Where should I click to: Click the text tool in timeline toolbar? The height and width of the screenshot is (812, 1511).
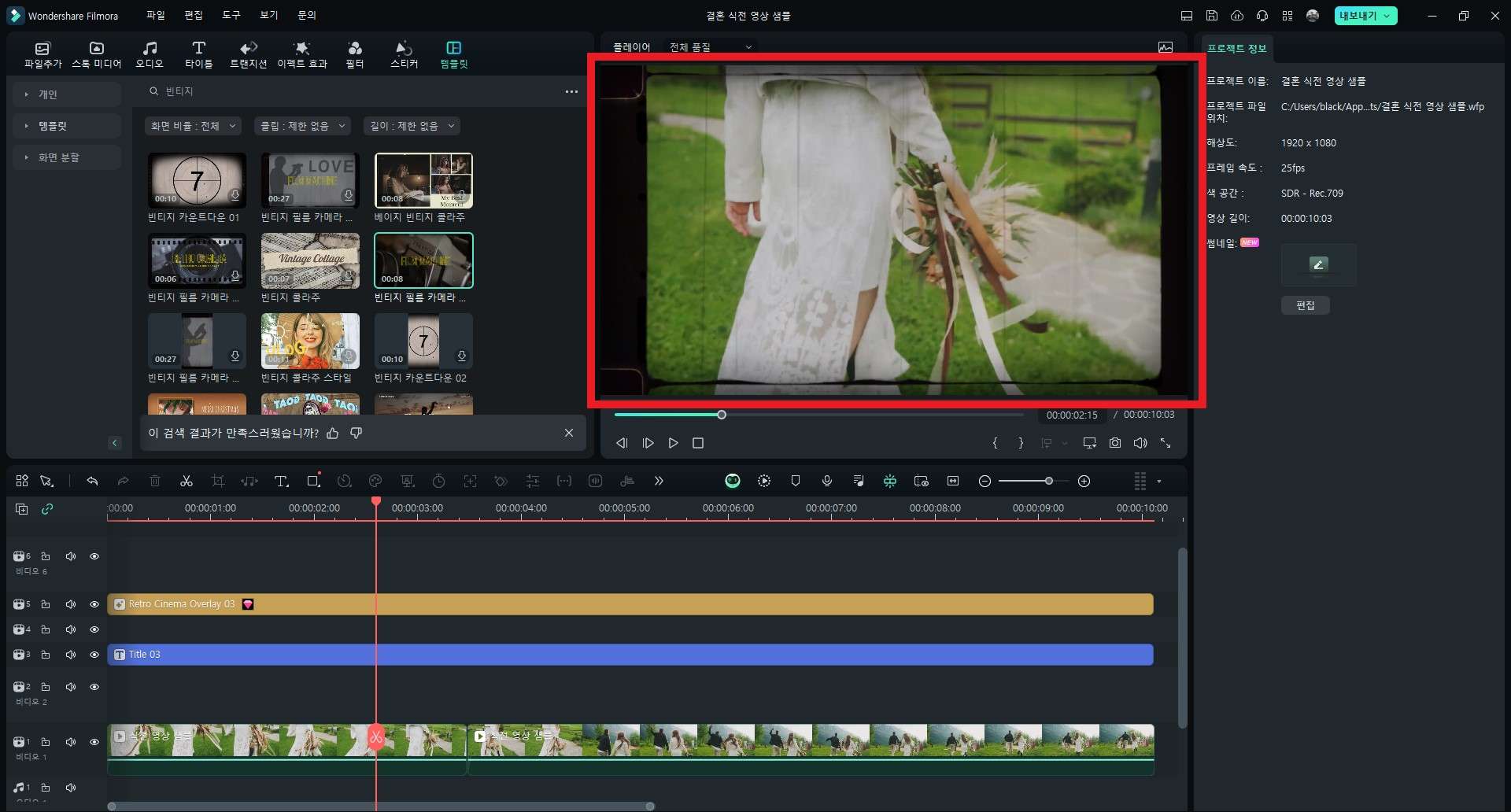281,481
